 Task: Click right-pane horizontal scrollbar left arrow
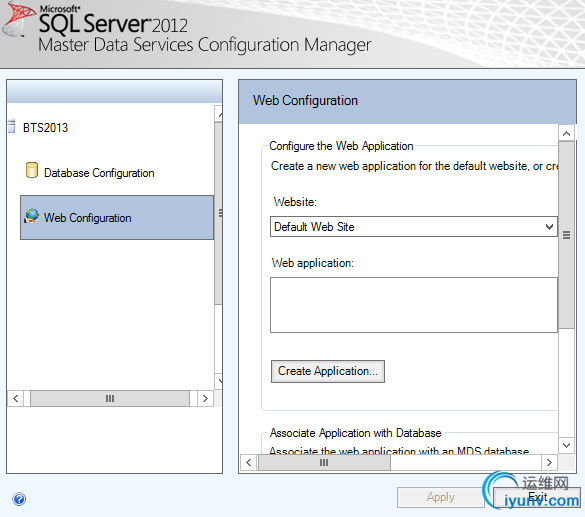[x=248, y=463]
